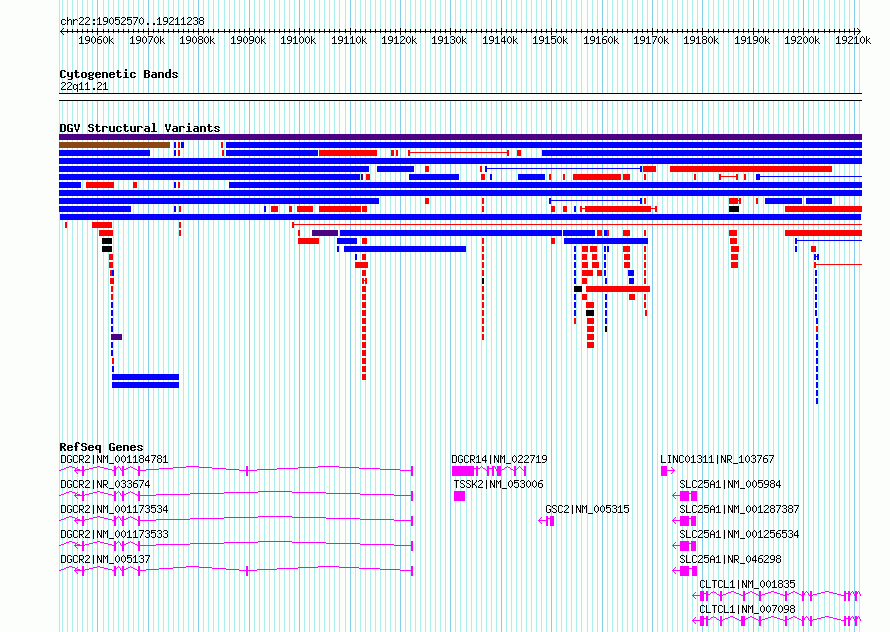
Task: Click the 19170k ruler label
Action: (x=651, y=40)
